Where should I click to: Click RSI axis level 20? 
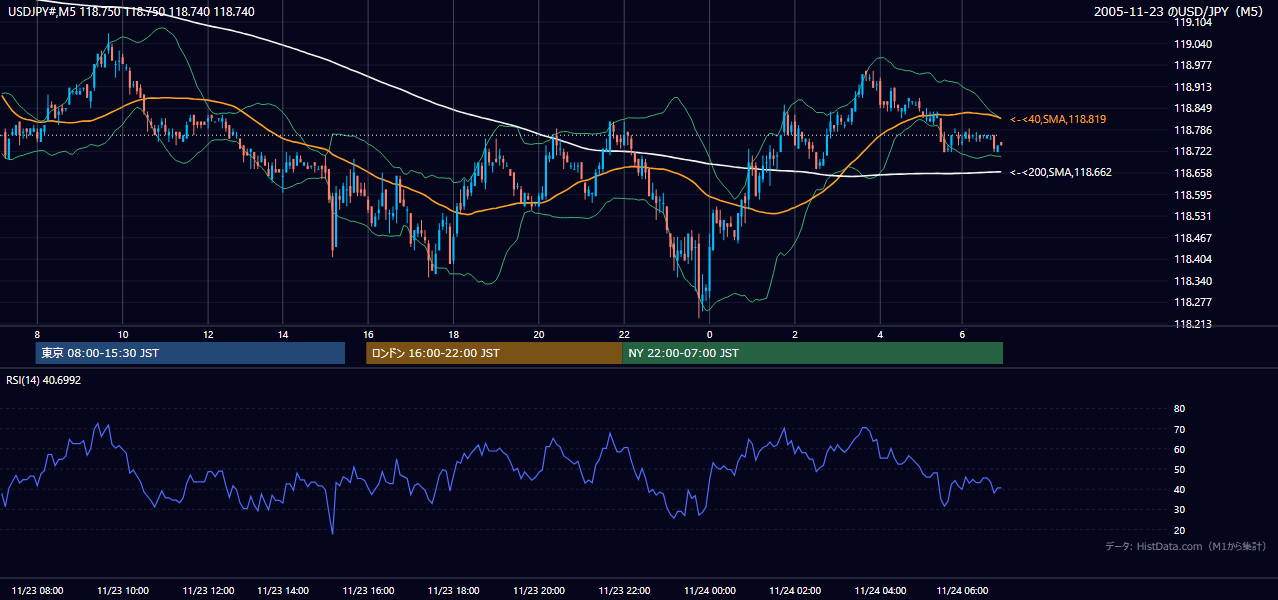click(1179, 530)
